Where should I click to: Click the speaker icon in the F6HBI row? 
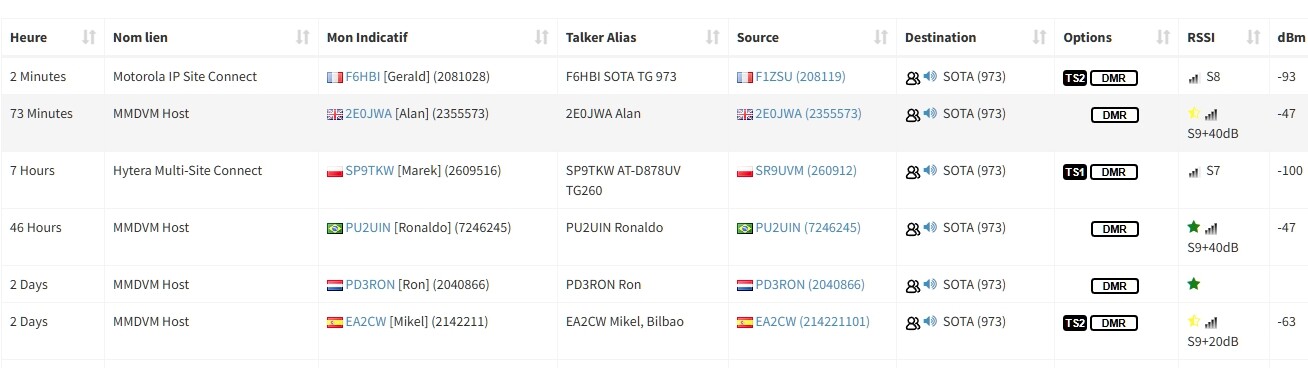coord(930,77)
